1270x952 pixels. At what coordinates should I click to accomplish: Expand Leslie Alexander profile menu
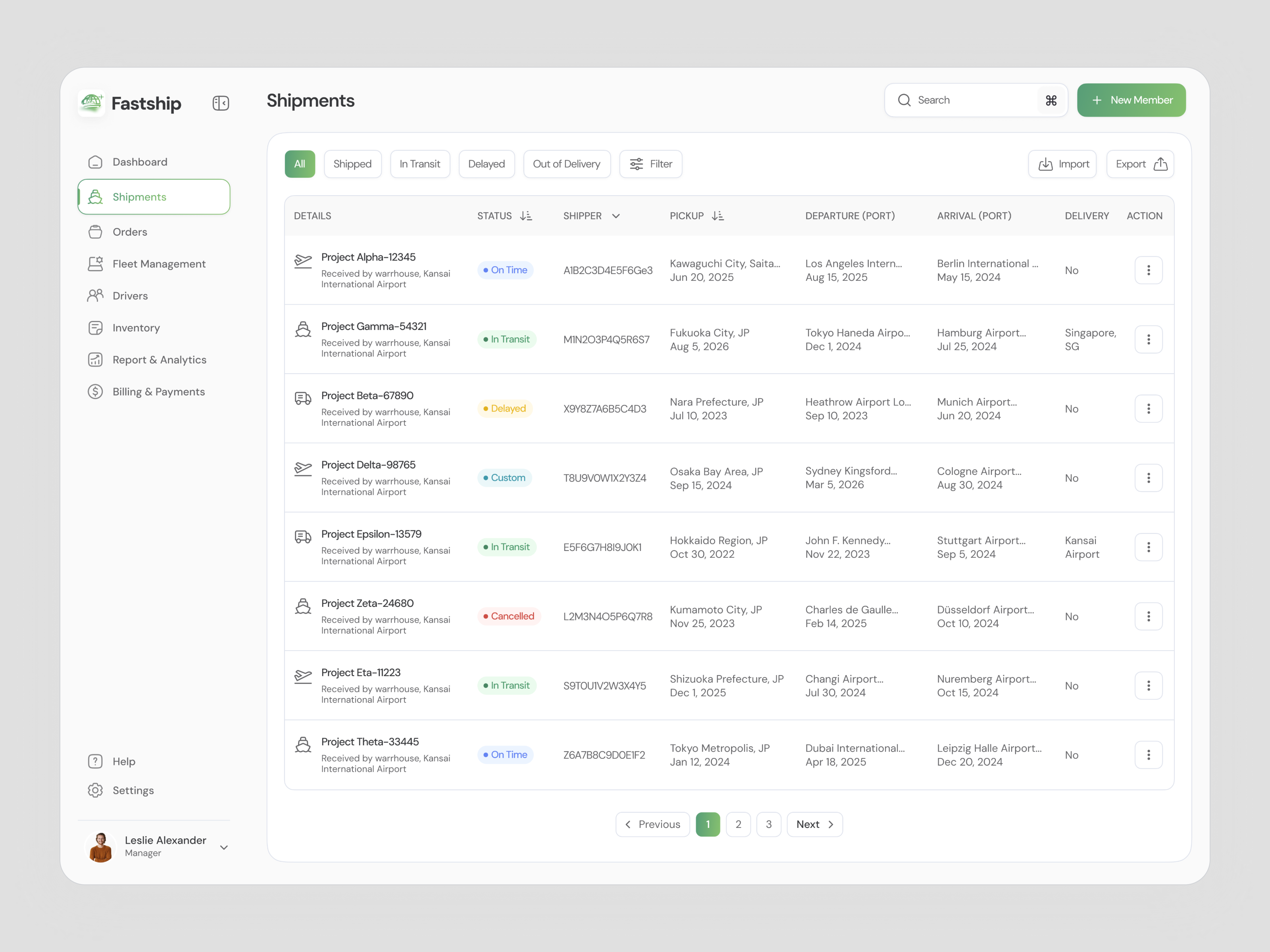[224, 847]
